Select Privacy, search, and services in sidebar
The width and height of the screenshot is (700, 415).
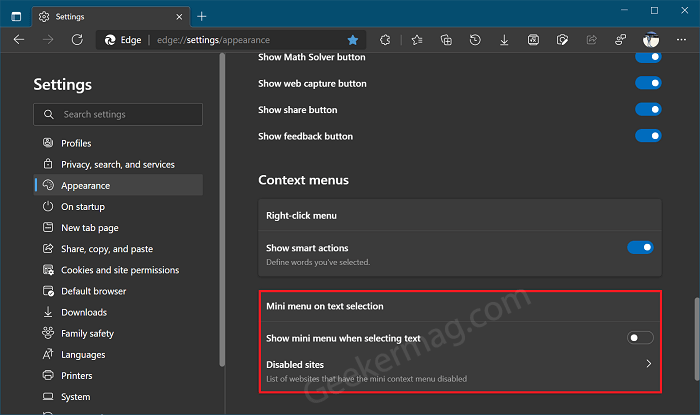click(118, 164)
